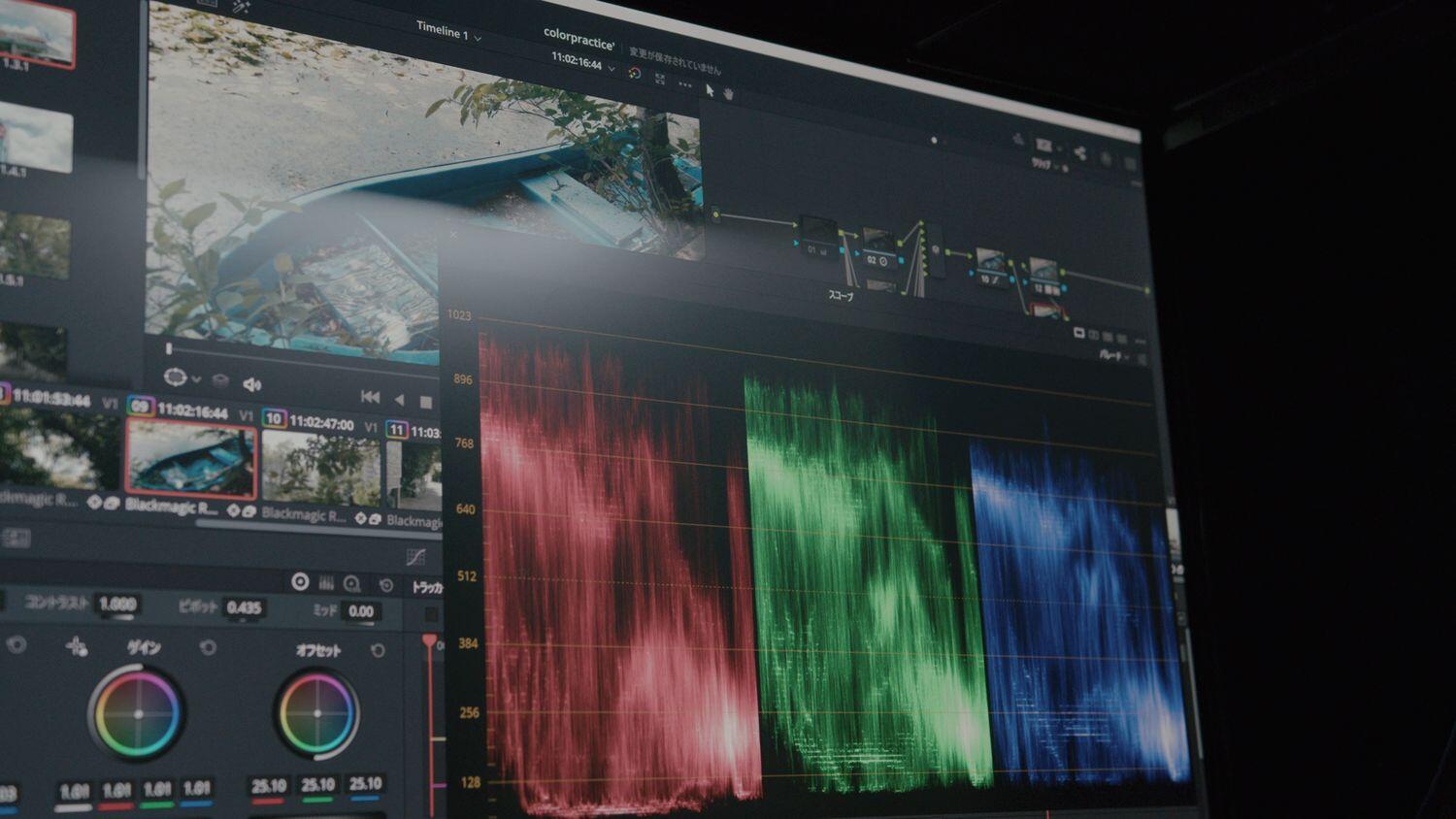Click node graph source input dot
The image size is (1456, 819).
coord(716,213)
